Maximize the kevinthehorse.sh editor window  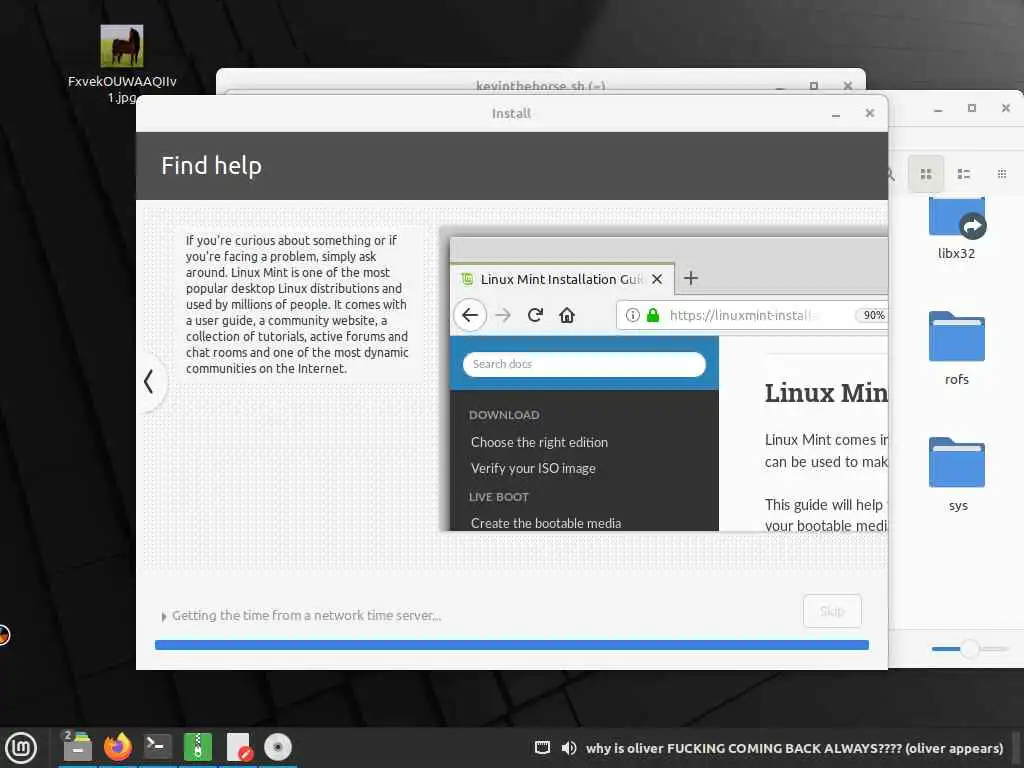coord(814,86)
